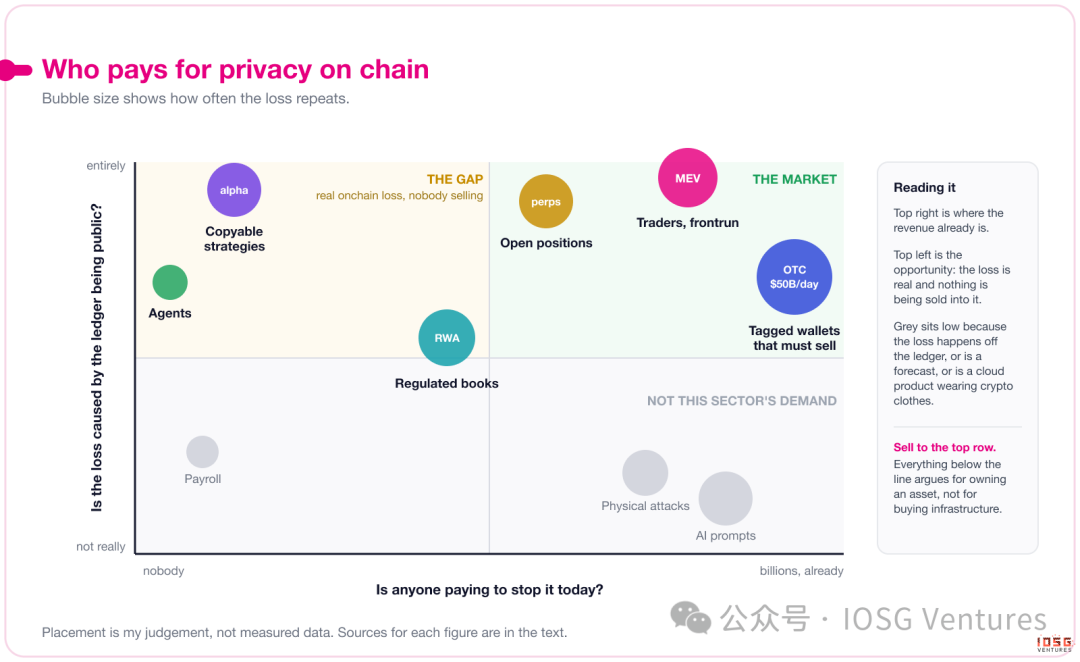The width and height of the screenshot is (1080, 662).
Task: Click x-axis title 'Is anyone paying to stop it today?'
Action: click(489, 590)
